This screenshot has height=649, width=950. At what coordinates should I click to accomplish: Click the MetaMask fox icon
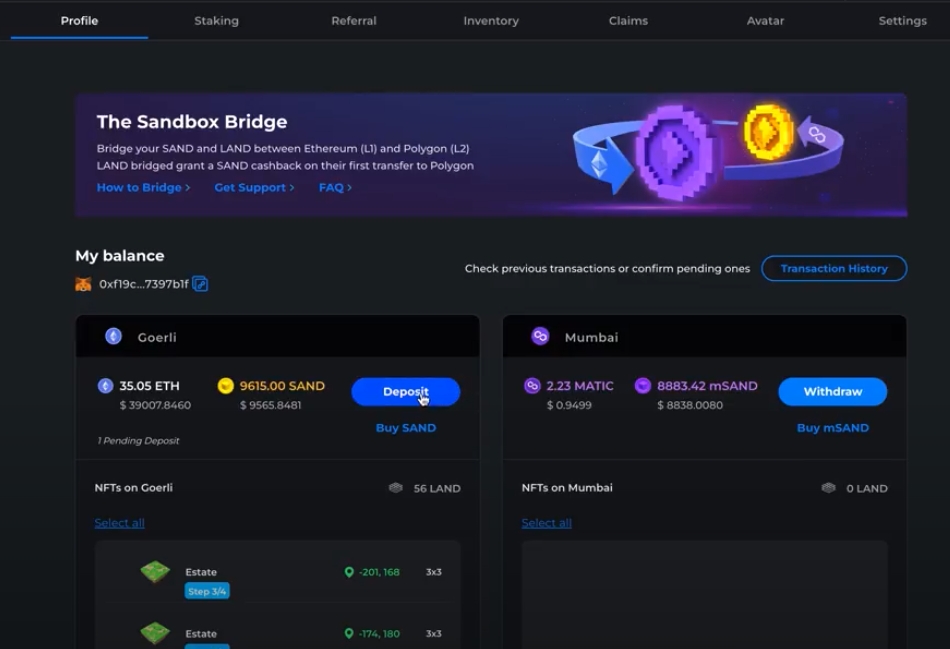83,284
